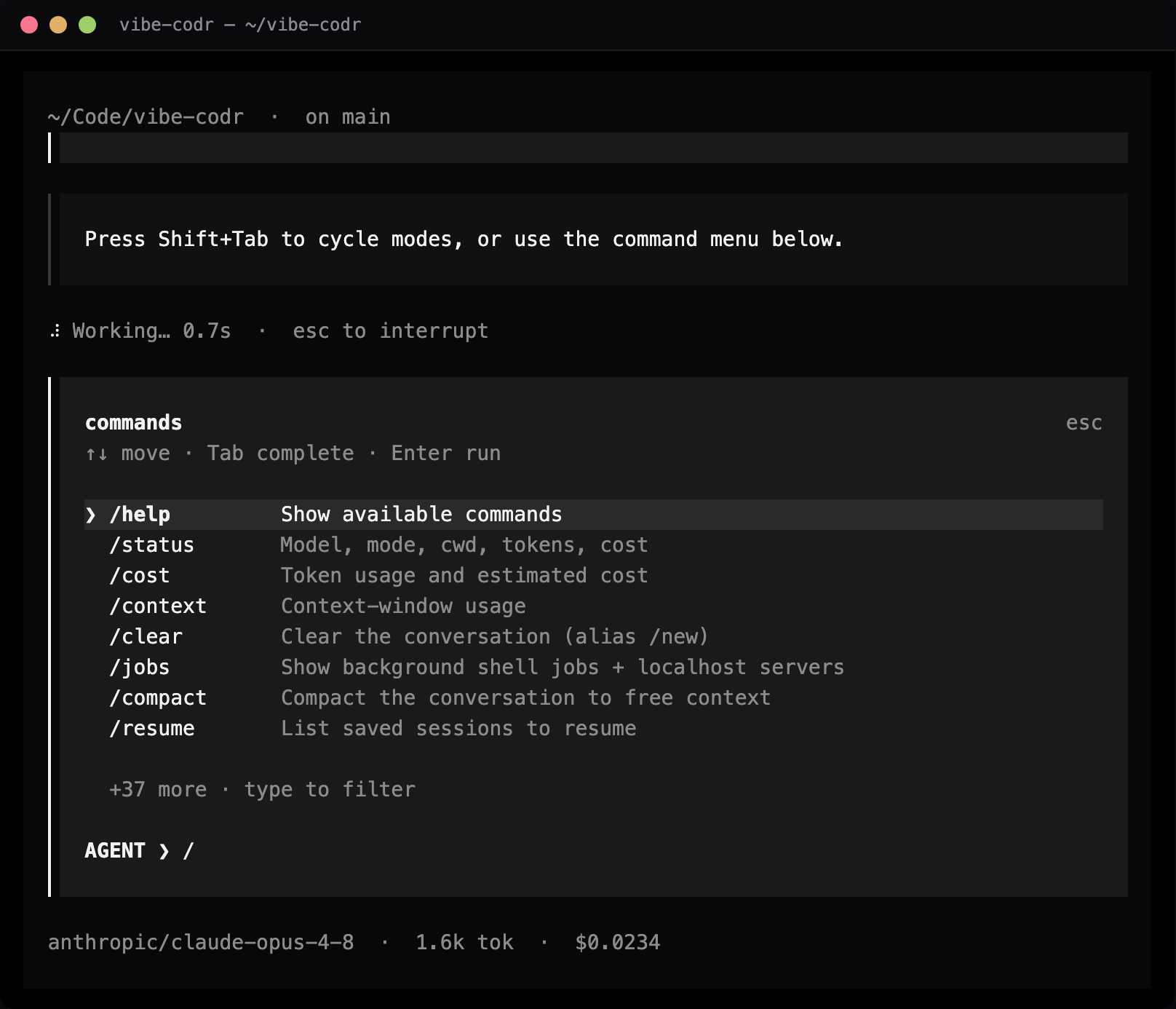The width and height of the screenshot is (1176, 1009).
Task: Click 'List saved sessions to resume' text
Action: coord(458,729)
